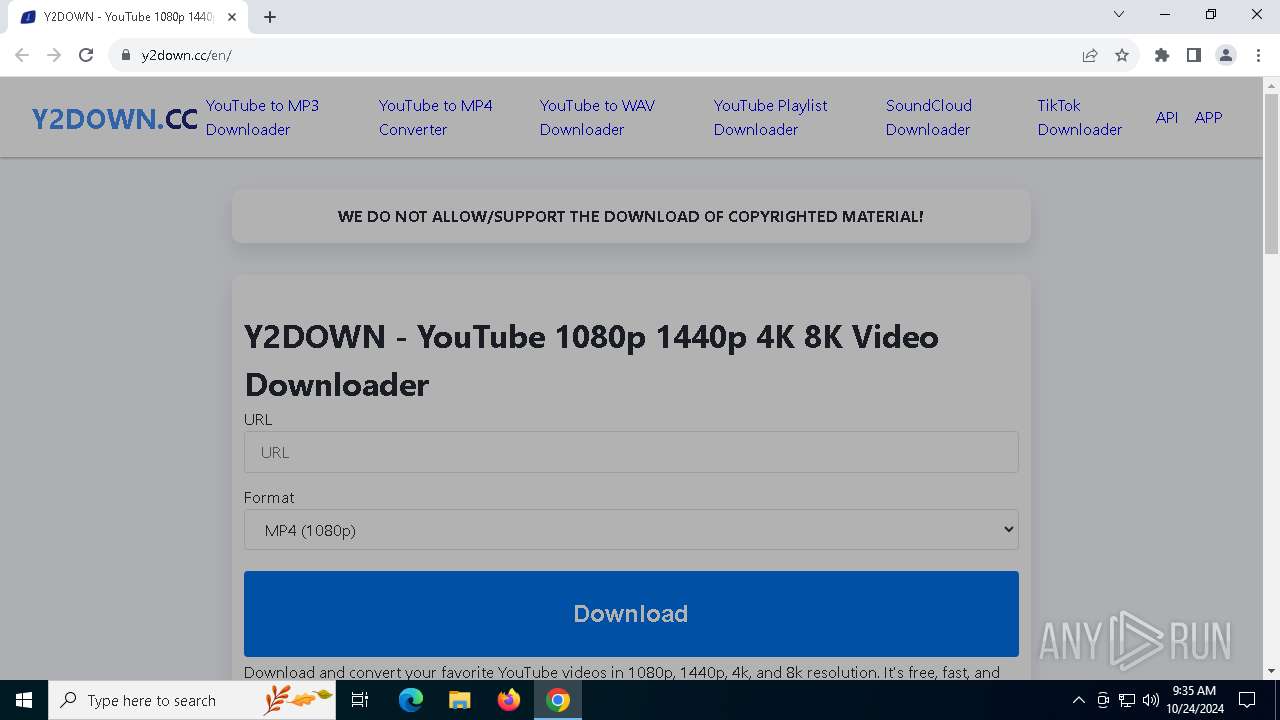Click the browser forward arrow
Viewport: 1280px width, 720px height.
pyautogui.click(x=54, y=55)
